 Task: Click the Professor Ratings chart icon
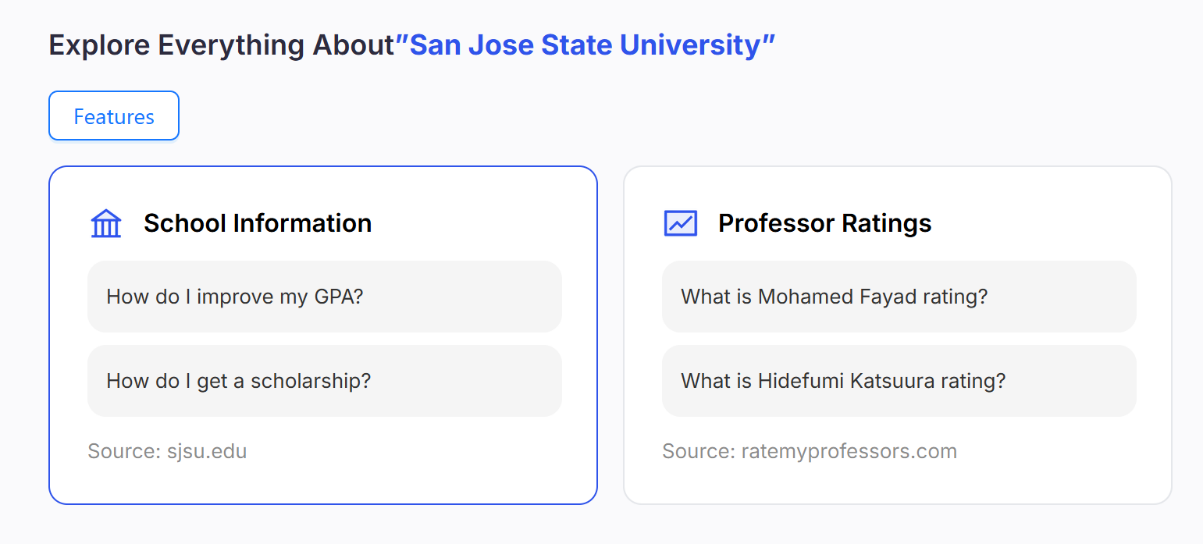680,223
